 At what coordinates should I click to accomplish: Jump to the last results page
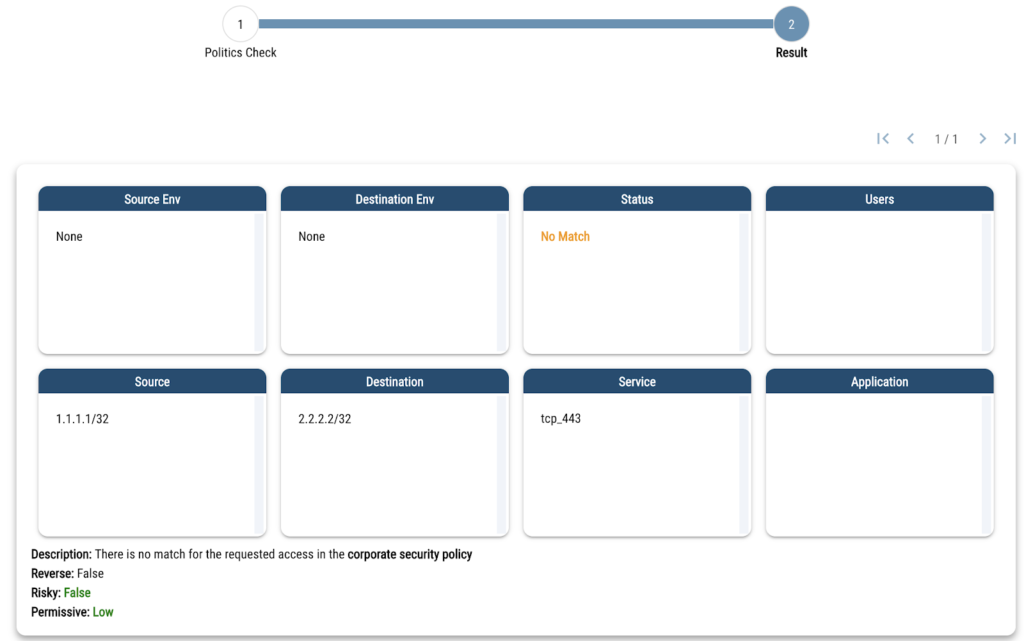pyautogui.click(x=1010, y=139)
